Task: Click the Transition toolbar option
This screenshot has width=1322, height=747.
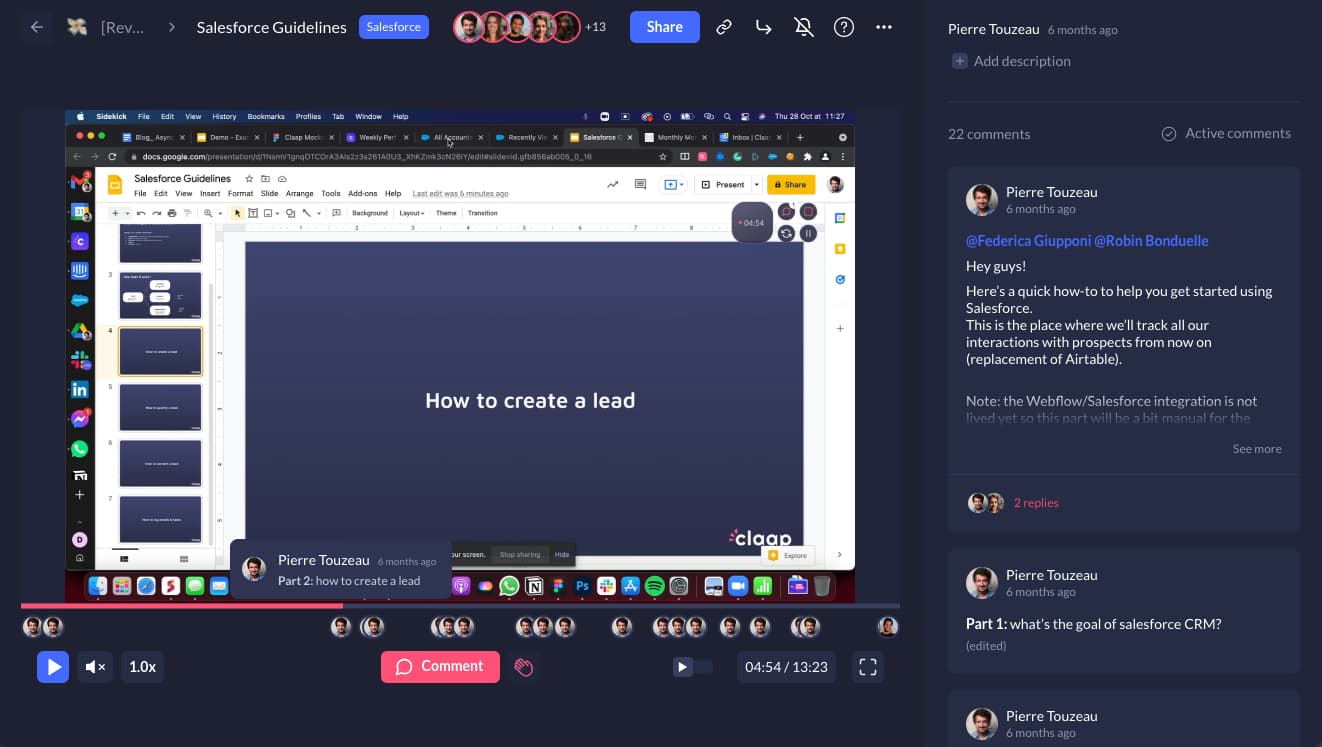Action: [x=482, y=213]
